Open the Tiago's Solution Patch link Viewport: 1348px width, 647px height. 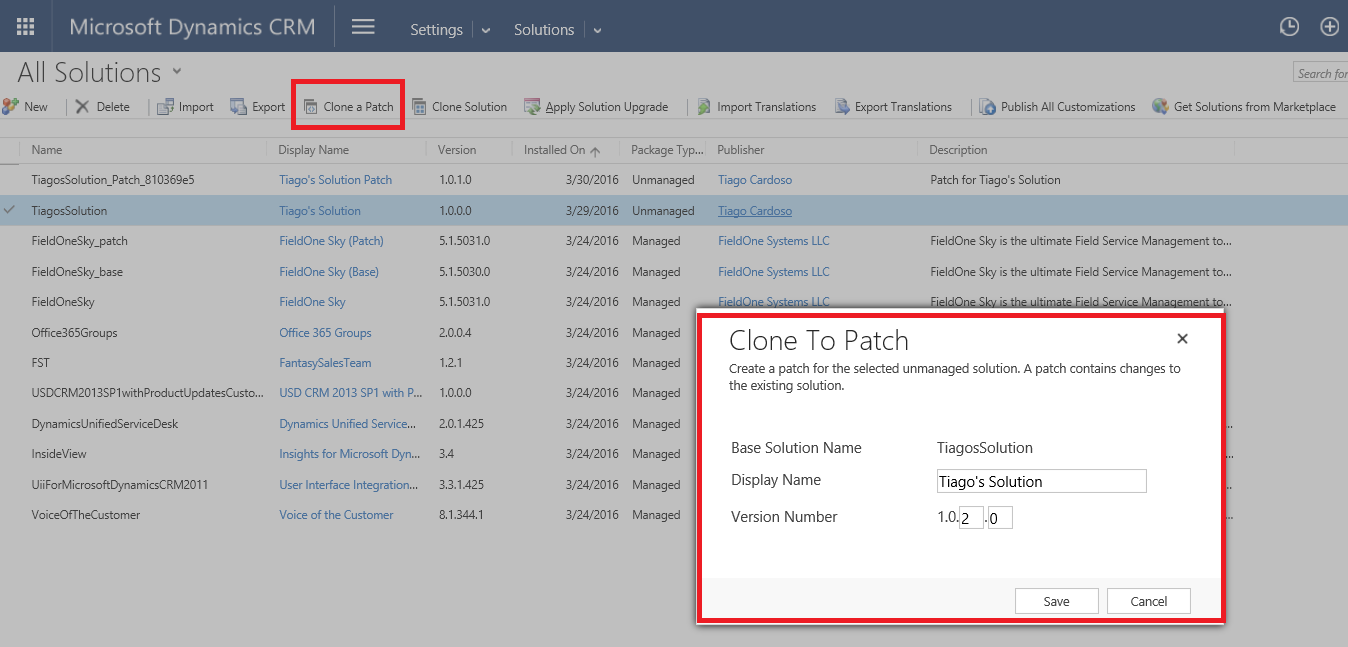pyautogui.click(x=335, y=180)
